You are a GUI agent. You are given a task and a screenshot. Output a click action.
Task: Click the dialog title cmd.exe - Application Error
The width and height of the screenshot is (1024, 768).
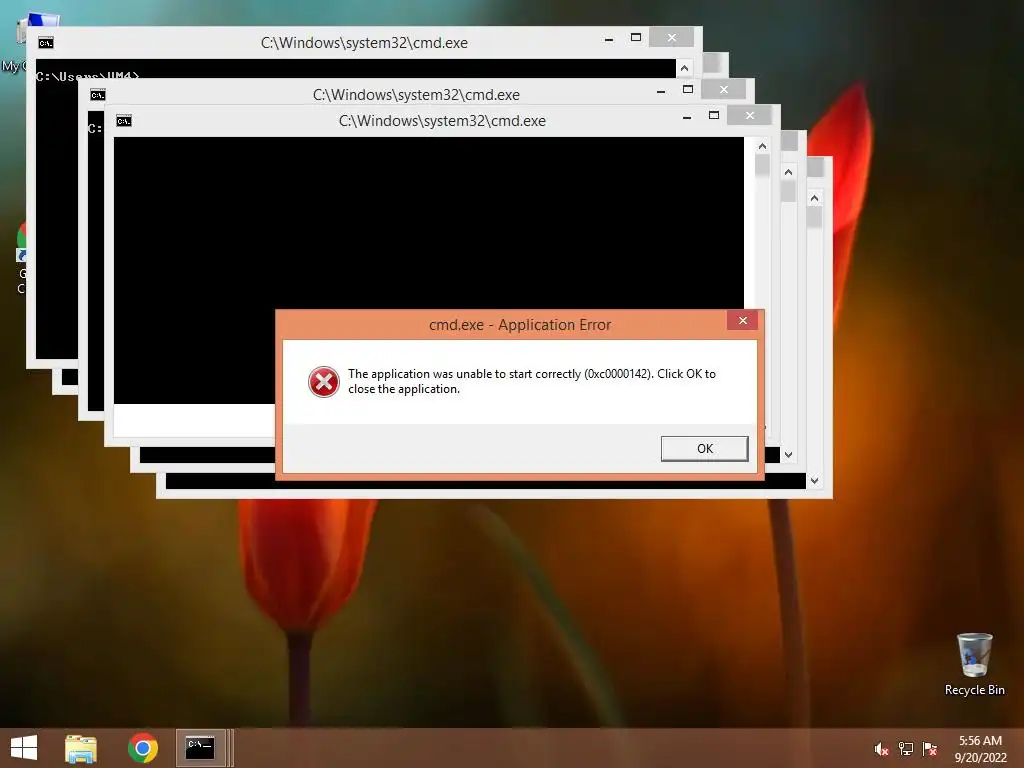[x=520, y=325]
